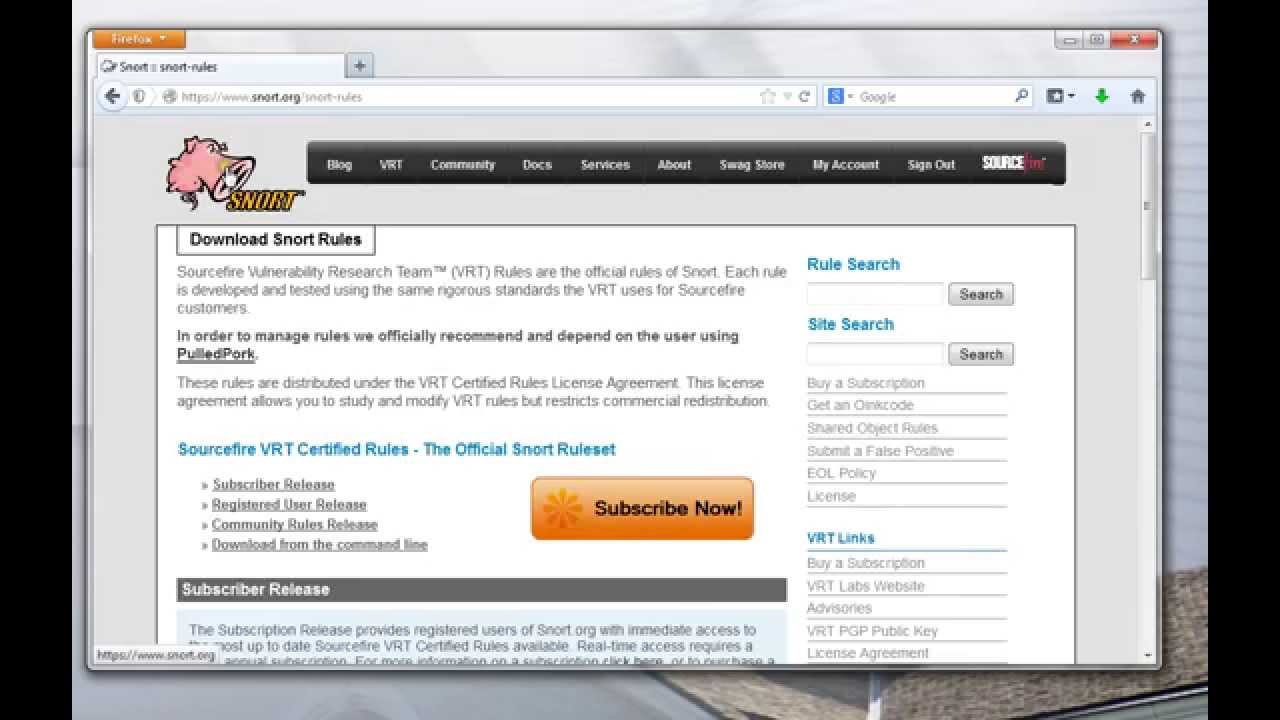Open 'Buy a Subscription' under VRT Links
Image resolution: width=1280 pixels, height=720 pixels.
tap(866, 563)
